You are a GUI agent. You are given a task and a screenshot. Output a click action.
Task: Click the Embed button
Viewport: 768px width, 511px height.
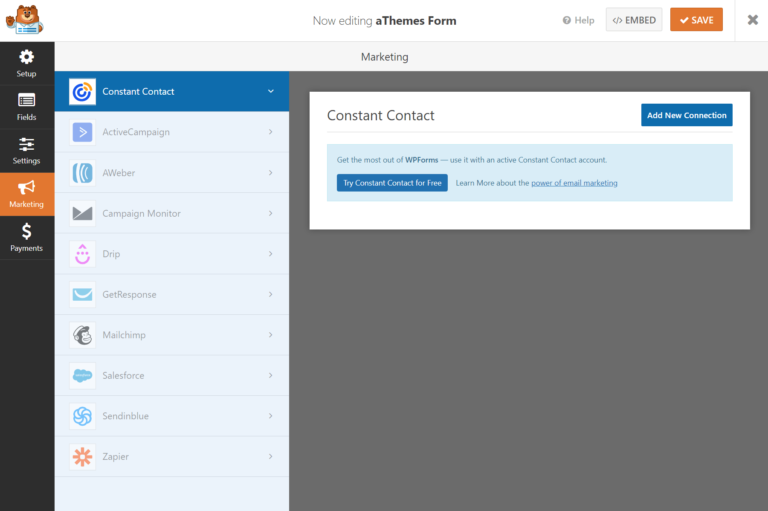click(634, 20)
